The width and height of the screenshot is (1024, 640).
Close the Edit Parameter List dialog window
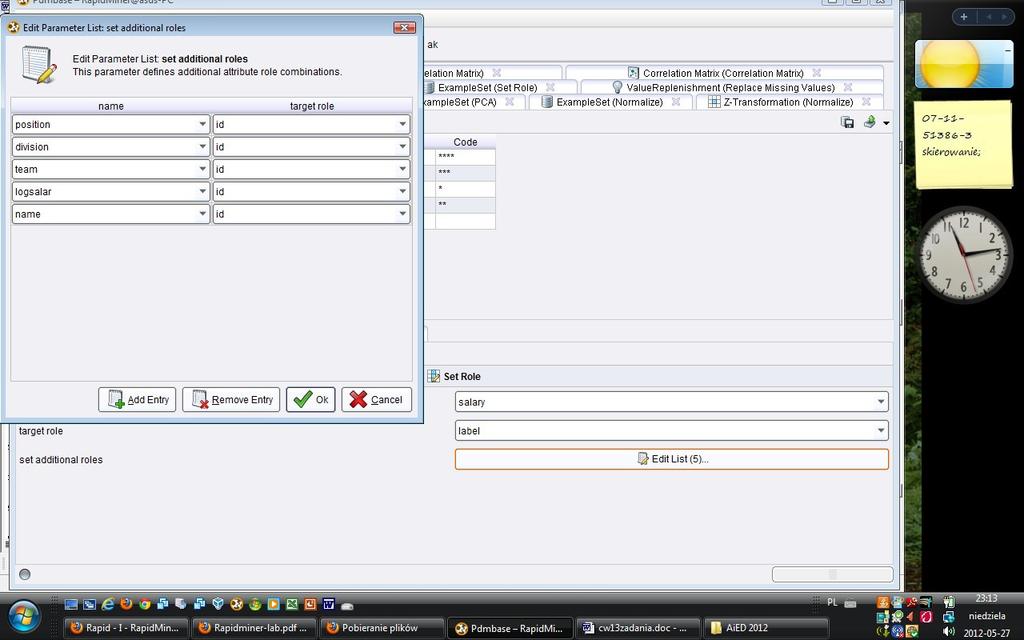[x=405, y=27]
